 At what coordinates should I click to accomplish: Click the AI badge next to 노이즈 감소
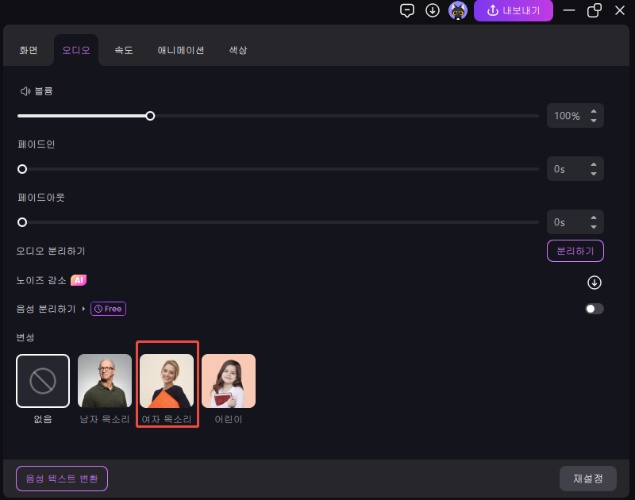point(79,280)
